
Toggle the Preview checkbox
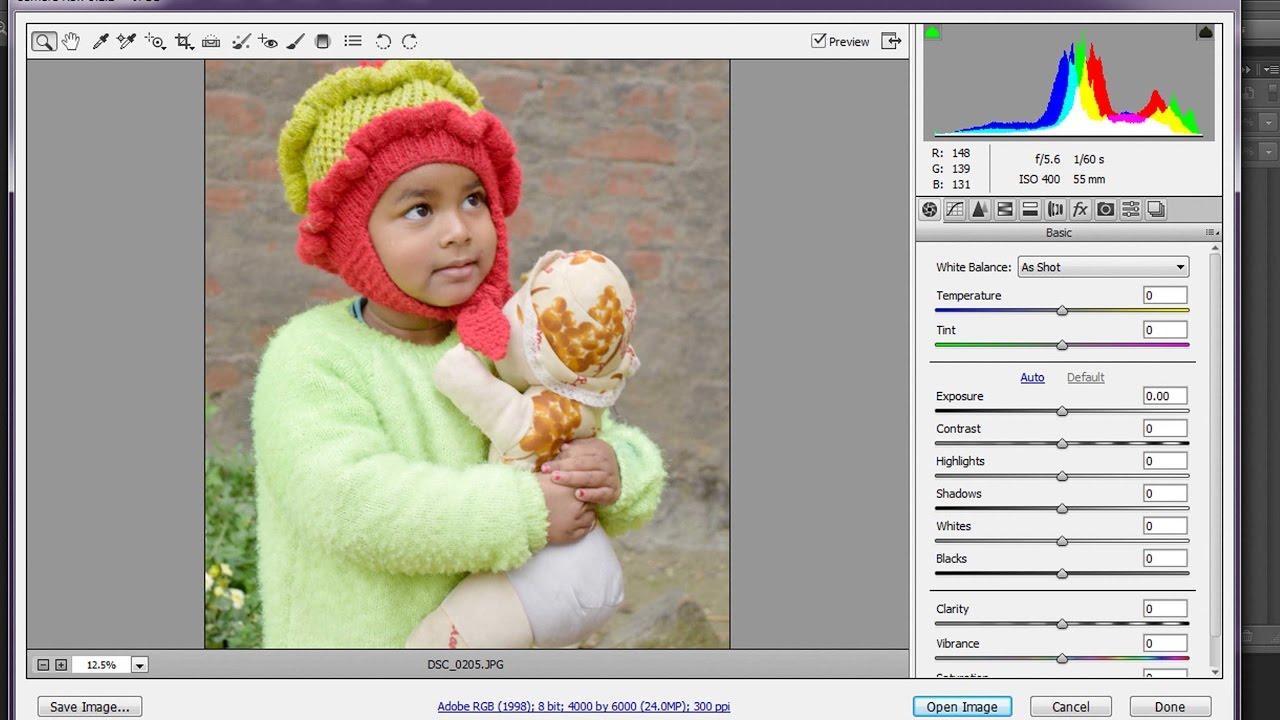coord(819,41)
